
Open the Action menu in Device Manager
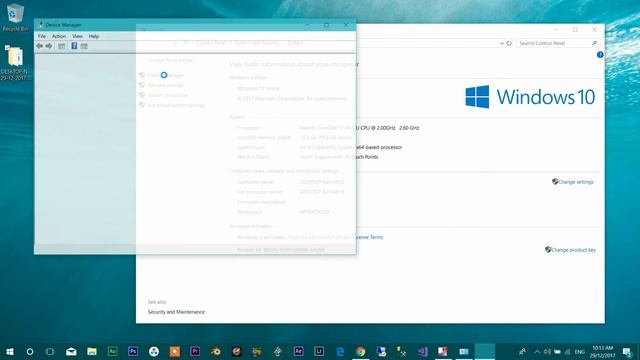click(x=59, y=36)
